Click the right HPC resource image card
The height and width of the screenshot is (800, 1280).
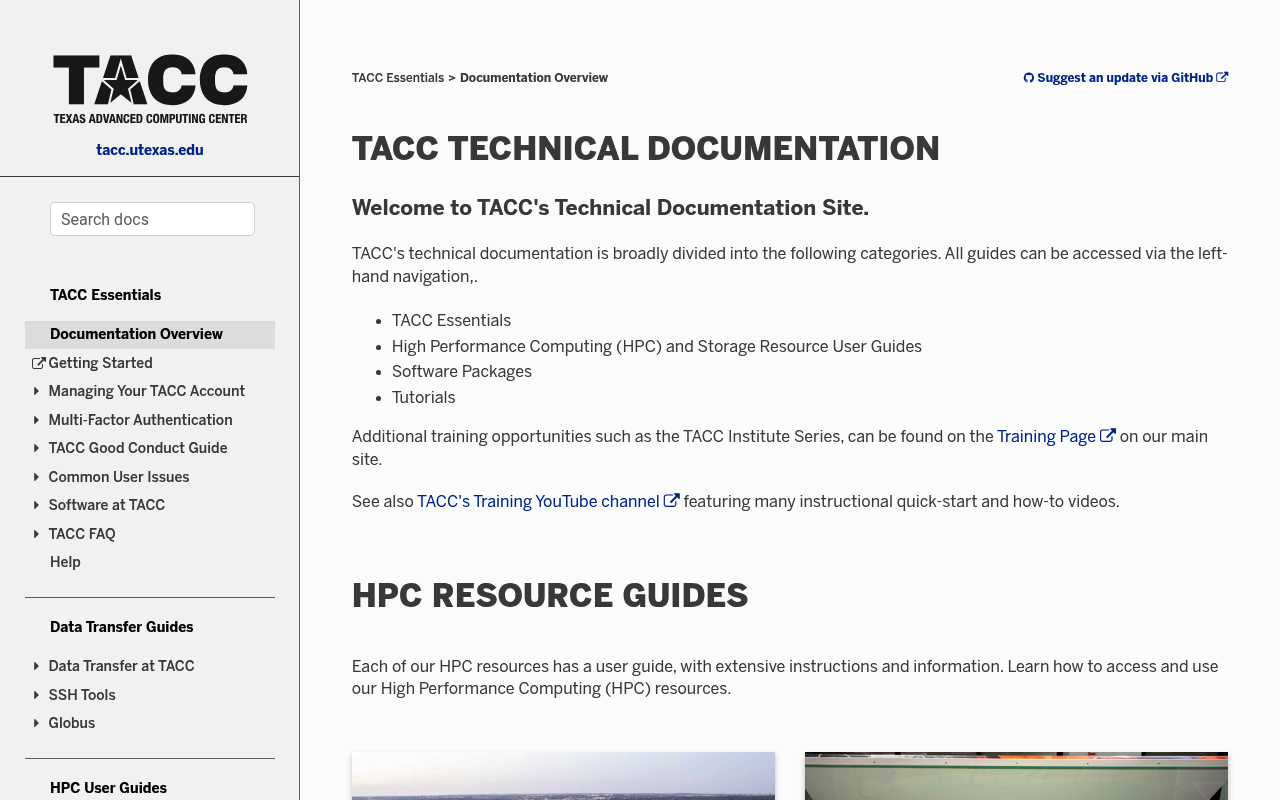pos(1016,776)
